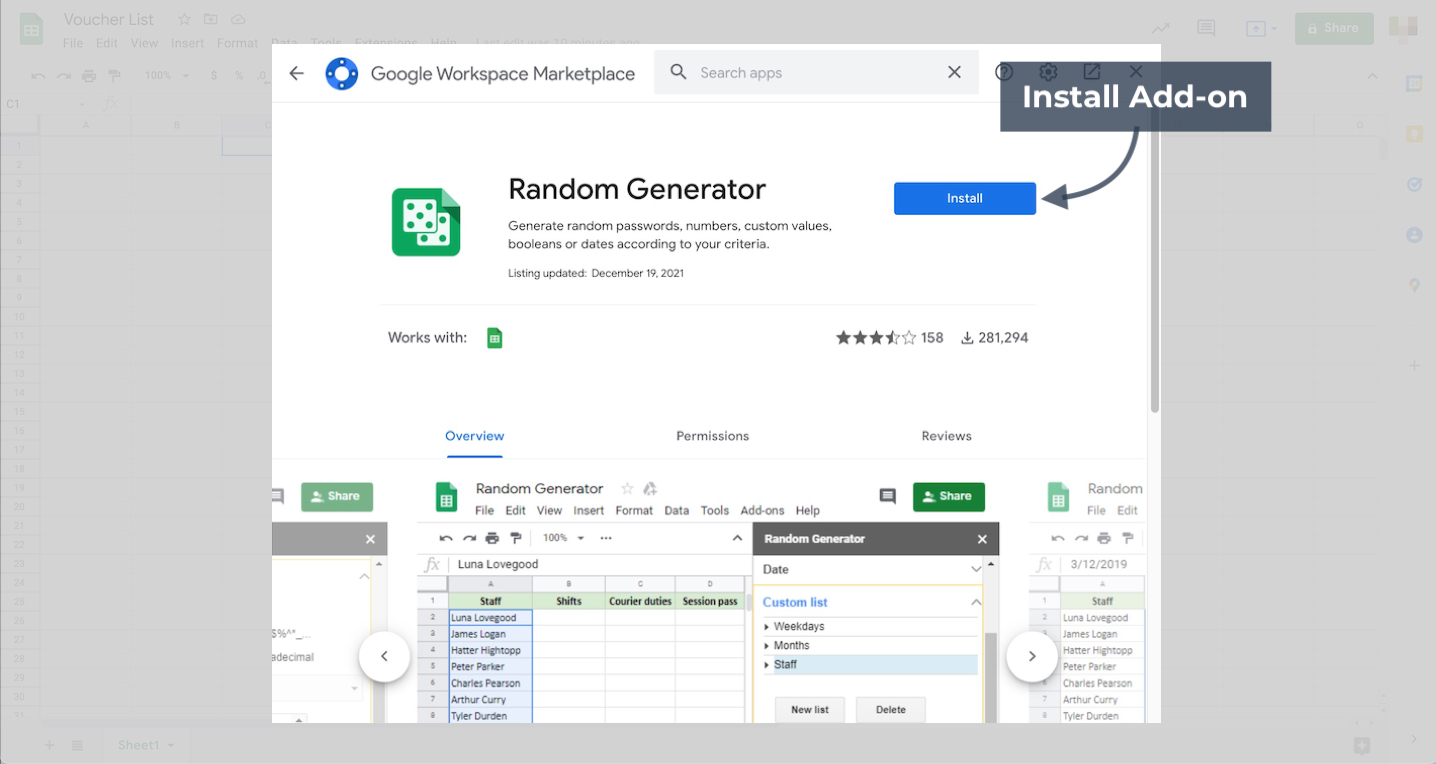Screen dimensions: 1436x764
Task: Open Contacts in side panel
Action: click(x=1414, y=235)
